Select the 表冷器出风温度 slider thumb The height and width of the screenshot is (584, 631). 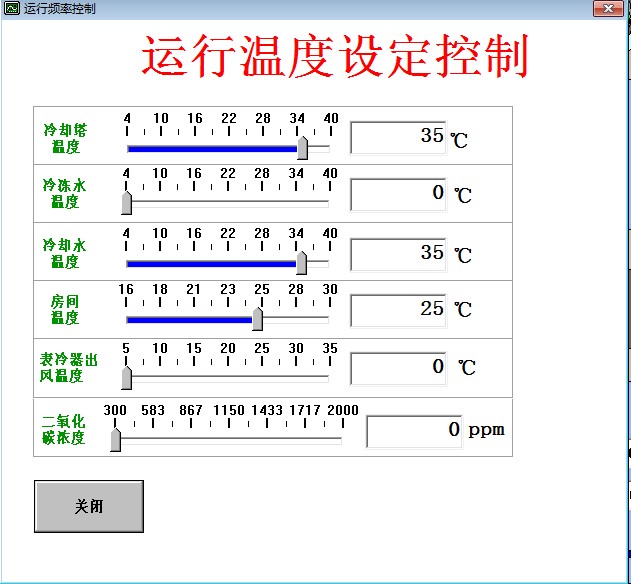click(126, 377)
